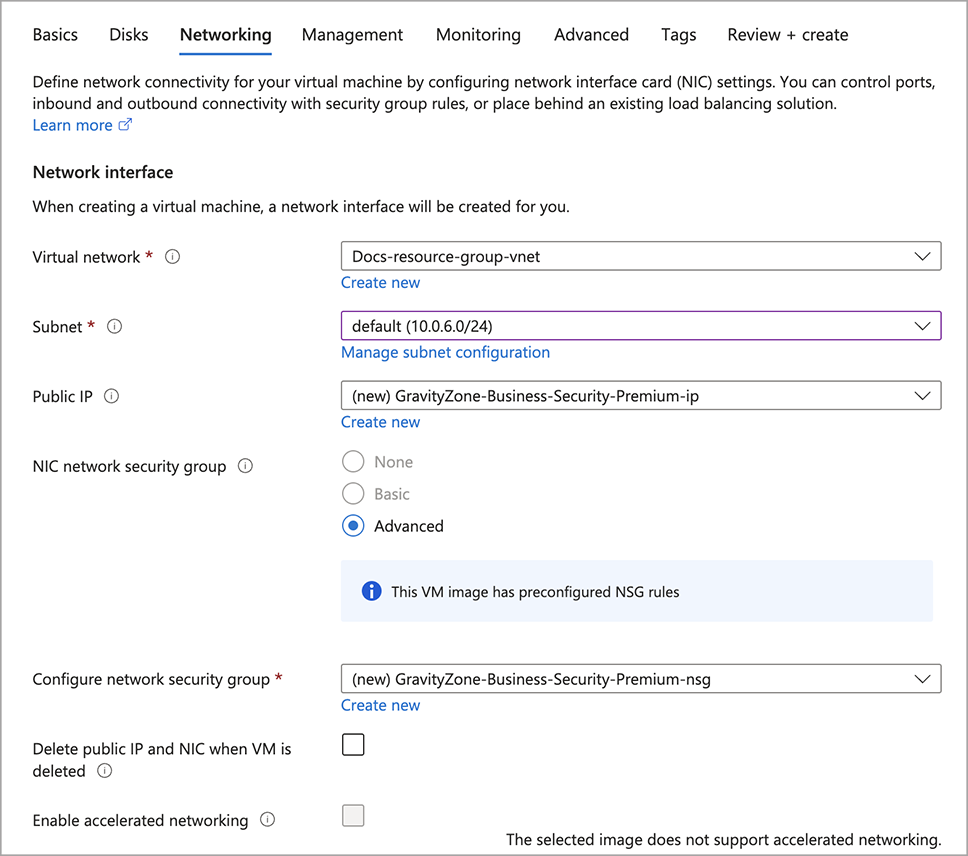Click info icon beside Subnet label
Screen dimensions: 968x856
point(114,327)
